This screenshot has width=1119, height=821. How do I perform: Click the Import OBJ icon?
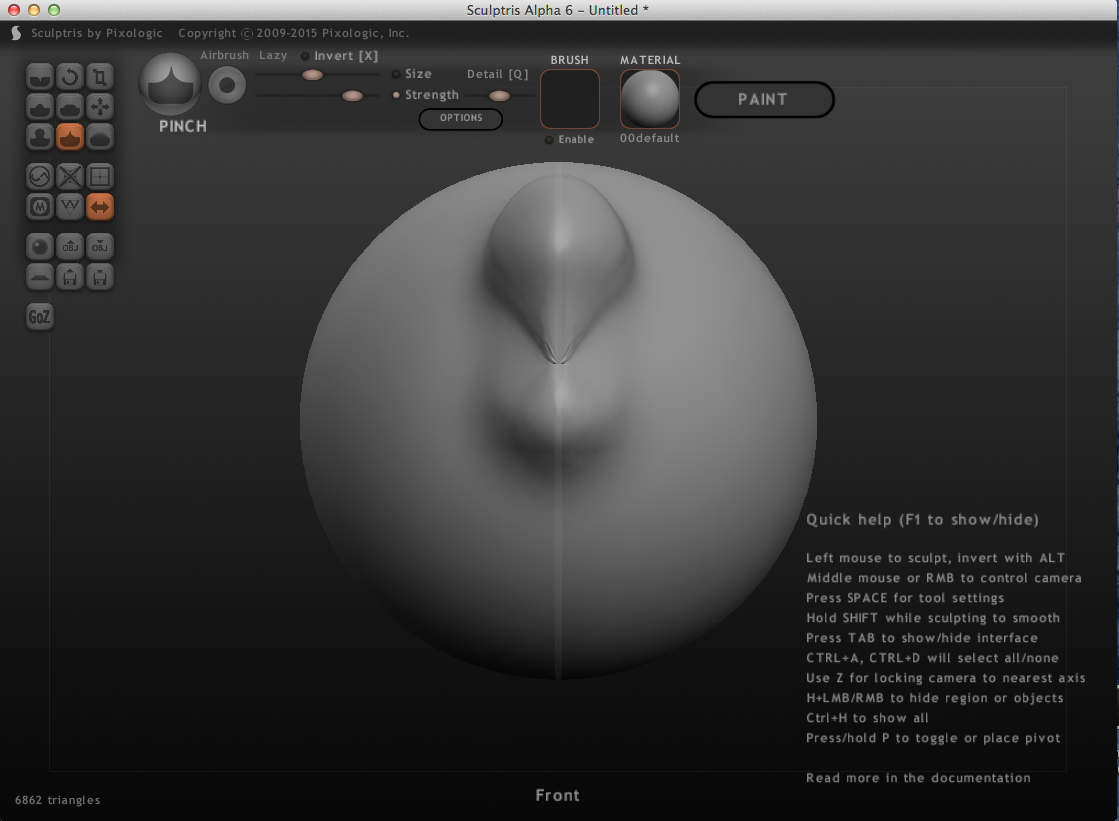pos(70,247)
